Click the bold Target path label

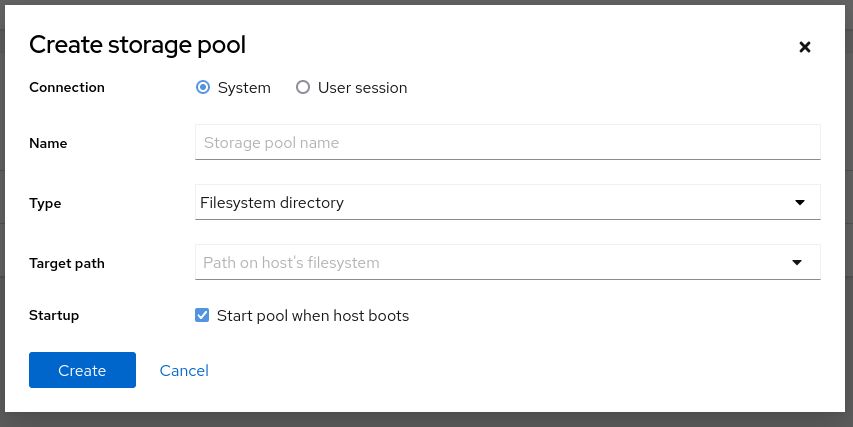point(67,263)
